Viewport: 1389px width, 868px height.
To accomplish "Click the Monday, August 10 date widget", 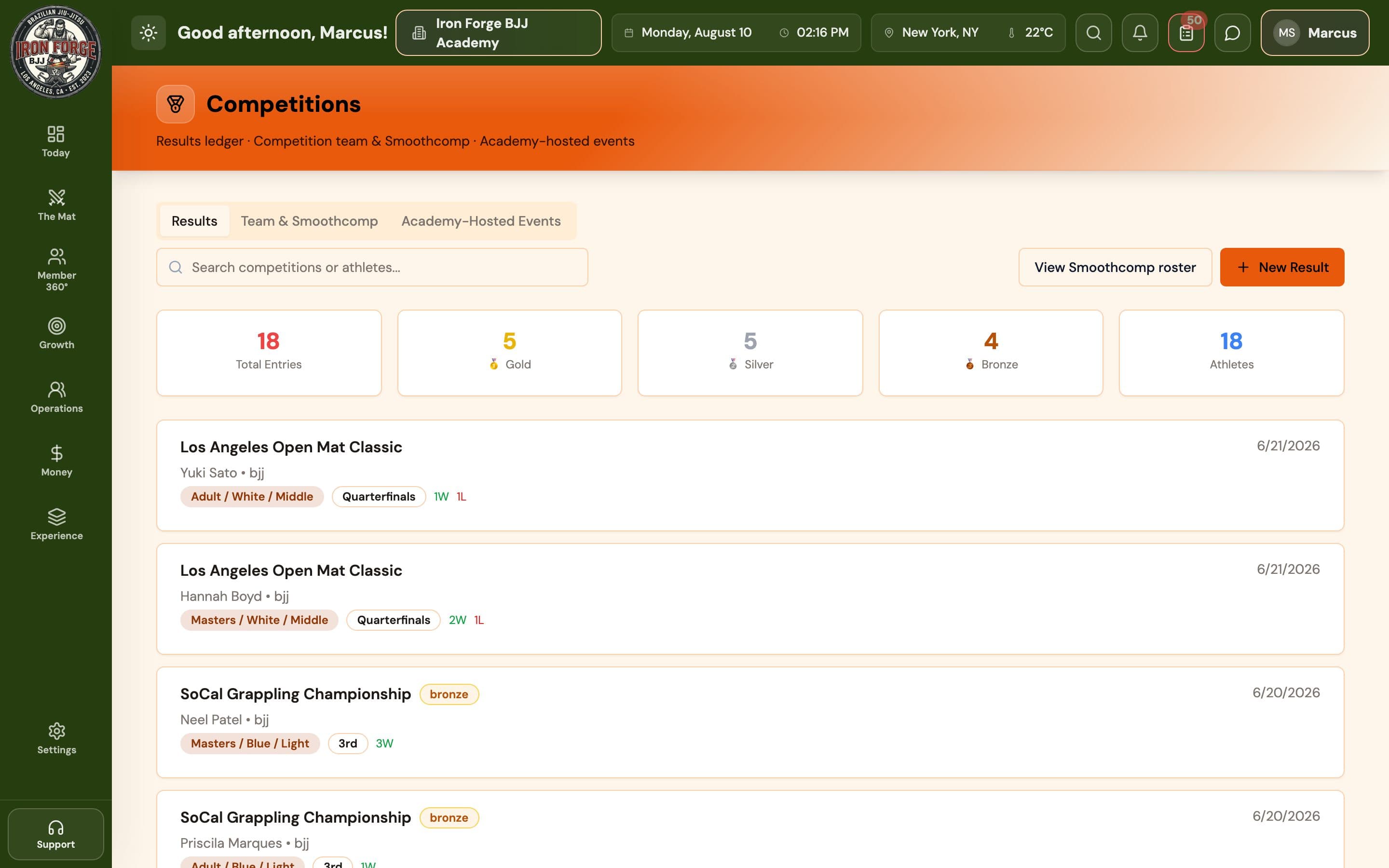I will (688, 33).
